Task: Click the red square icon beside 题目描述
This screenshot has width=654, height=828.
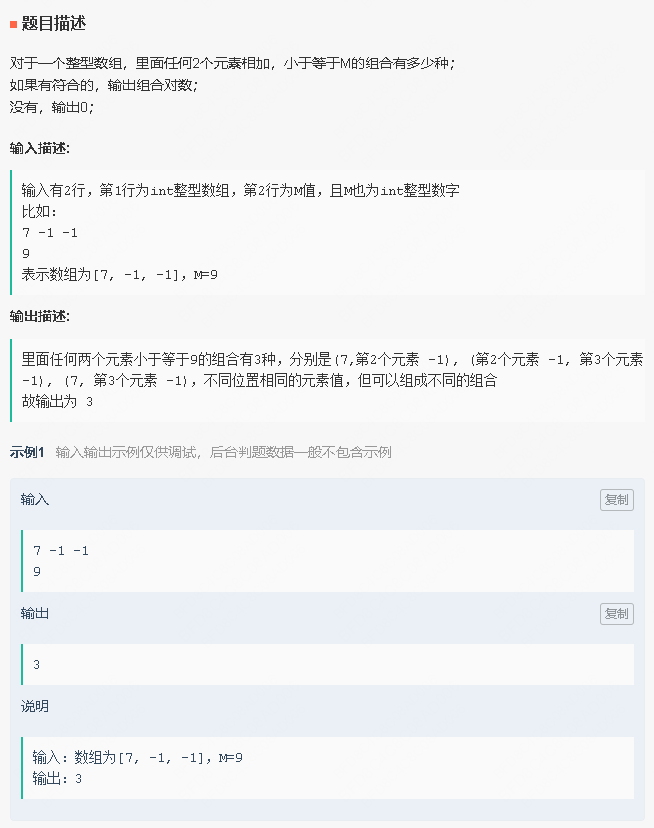Action: click(14, 23)
